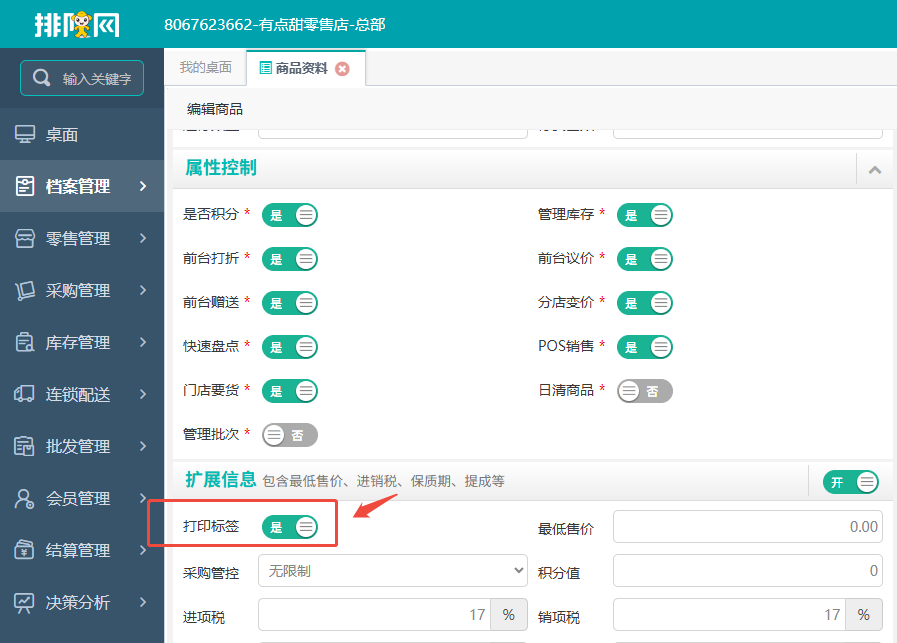
Task: Open the 会员管理 sidebar item
Action: coord(82,498)
